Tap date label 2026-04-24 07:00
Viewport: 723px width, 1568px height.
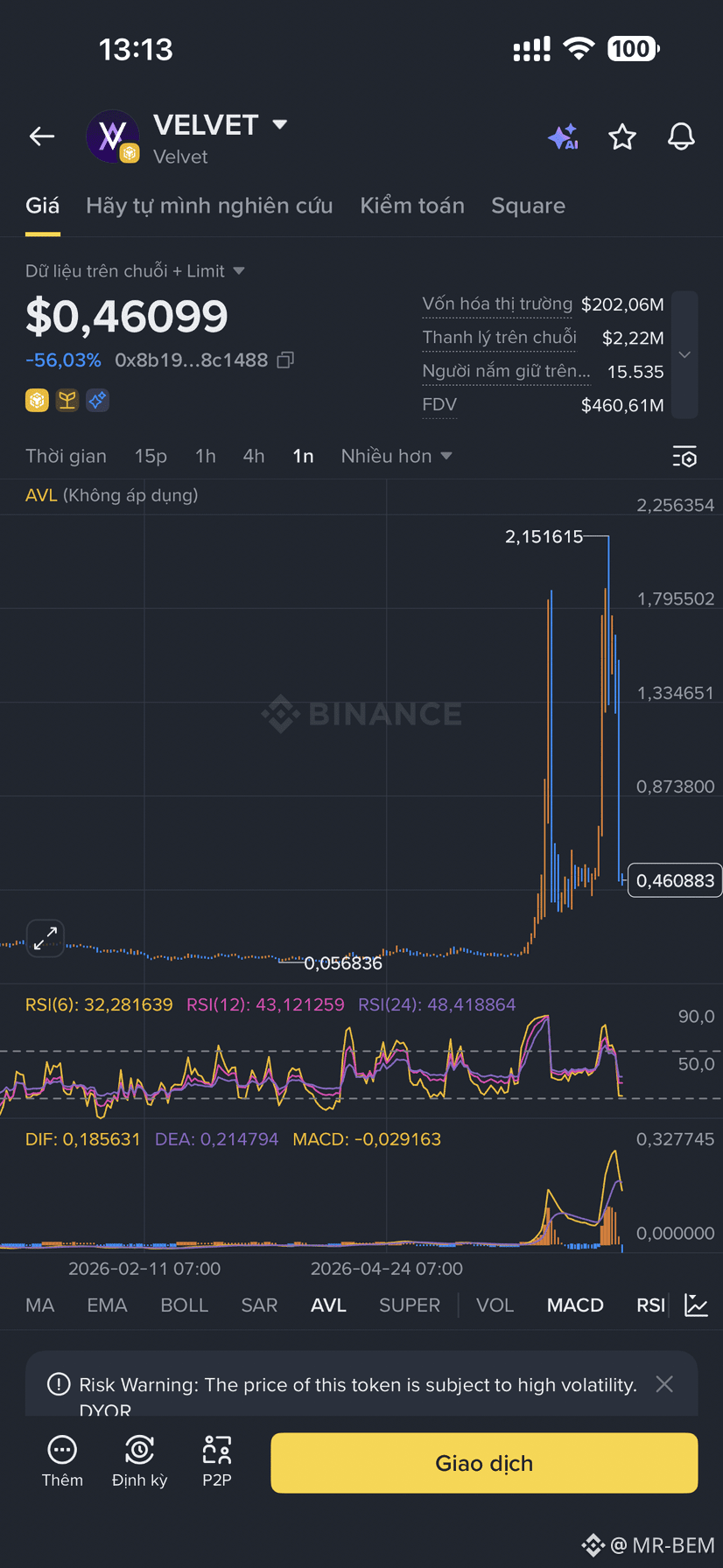(386, 1269)
